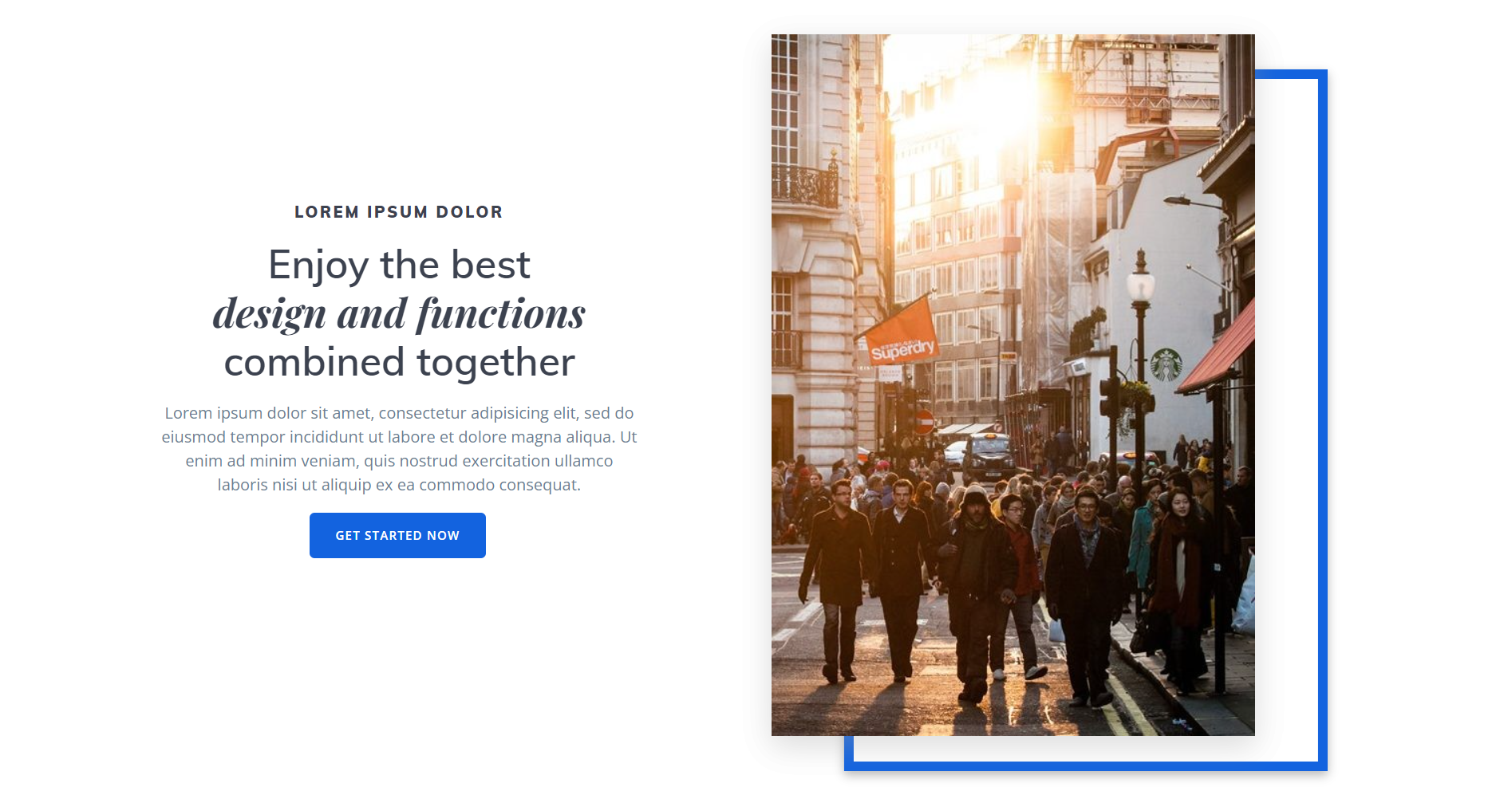
Task: Click the 'combined together' heading line
Action: pos(399,362)
